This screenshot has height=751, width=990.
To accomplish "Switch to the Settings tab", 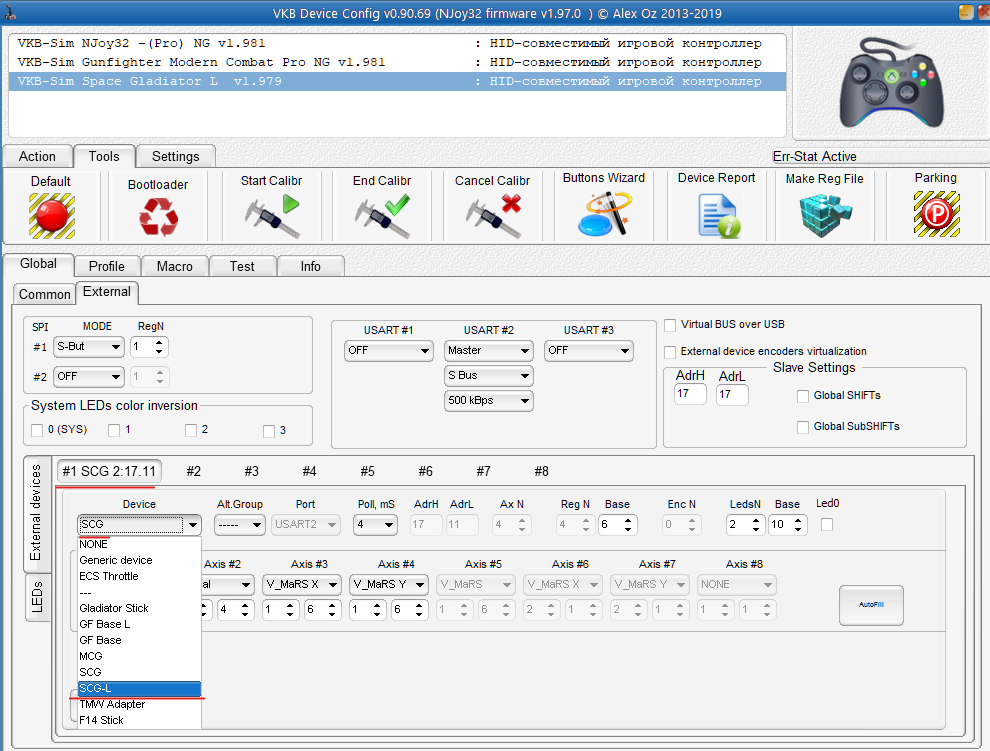I will click(176, 157).
